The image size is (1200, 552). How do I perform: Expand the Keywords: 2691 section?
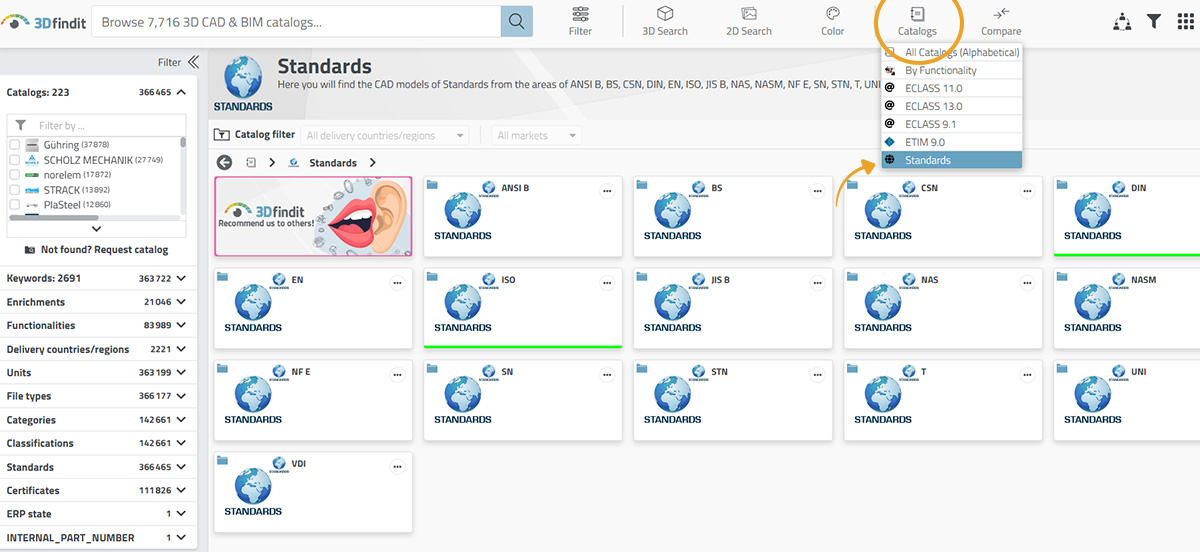(x=98, y=278)
